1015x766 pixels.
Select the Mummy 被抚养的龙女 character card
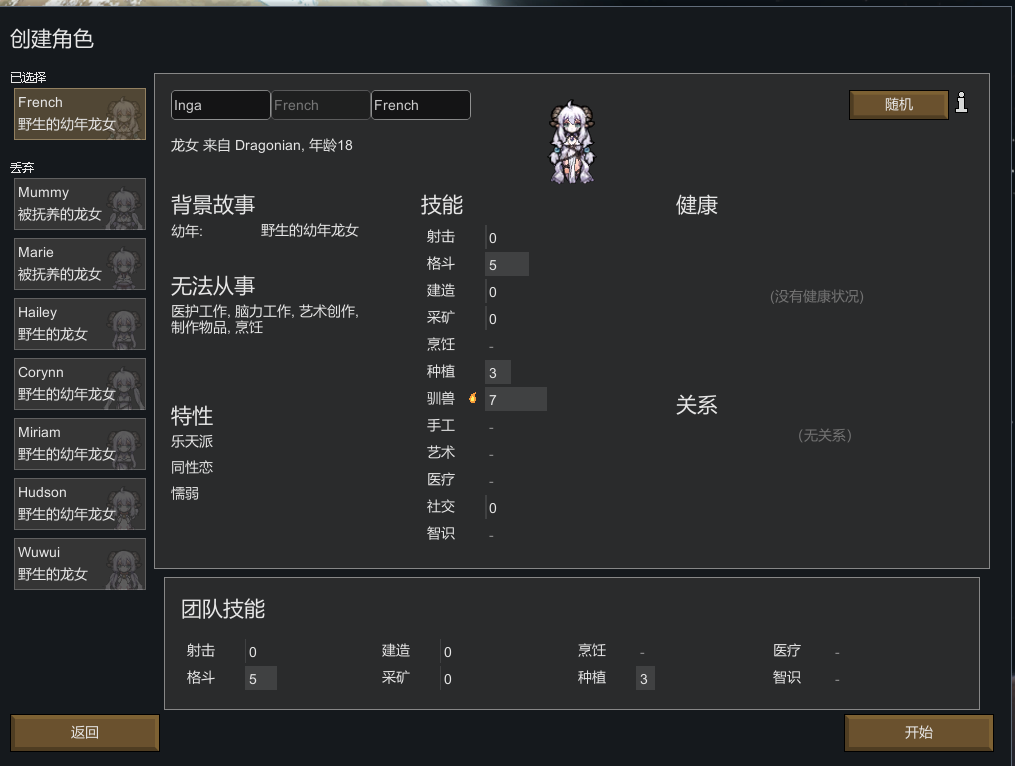[80, 204]
